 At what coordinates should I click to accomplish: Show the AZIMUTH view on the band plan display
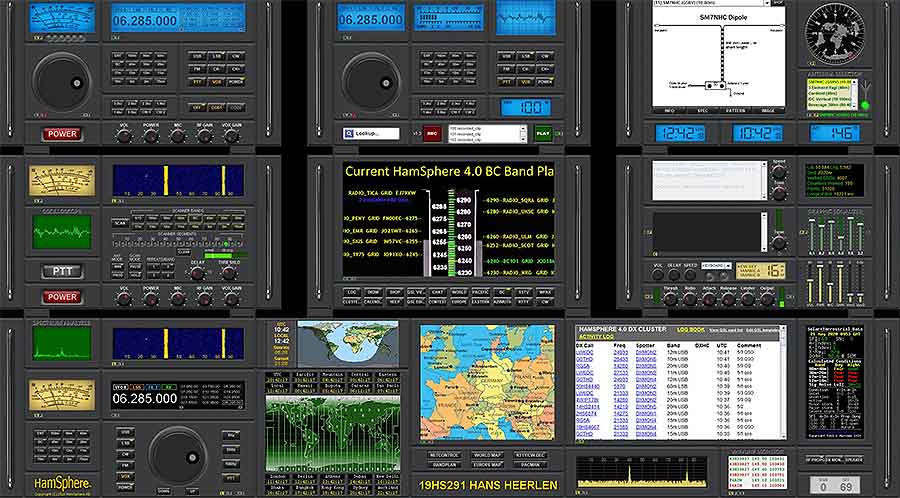click(502, 301)
